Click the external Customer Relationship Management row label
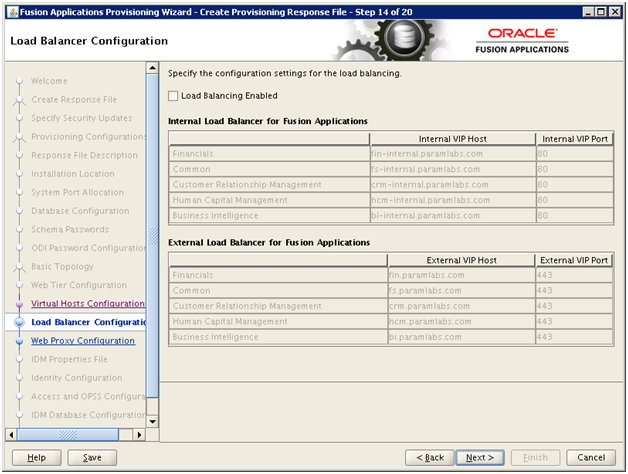The width and height of the screenshot is (628, 474). coord(247,306)
